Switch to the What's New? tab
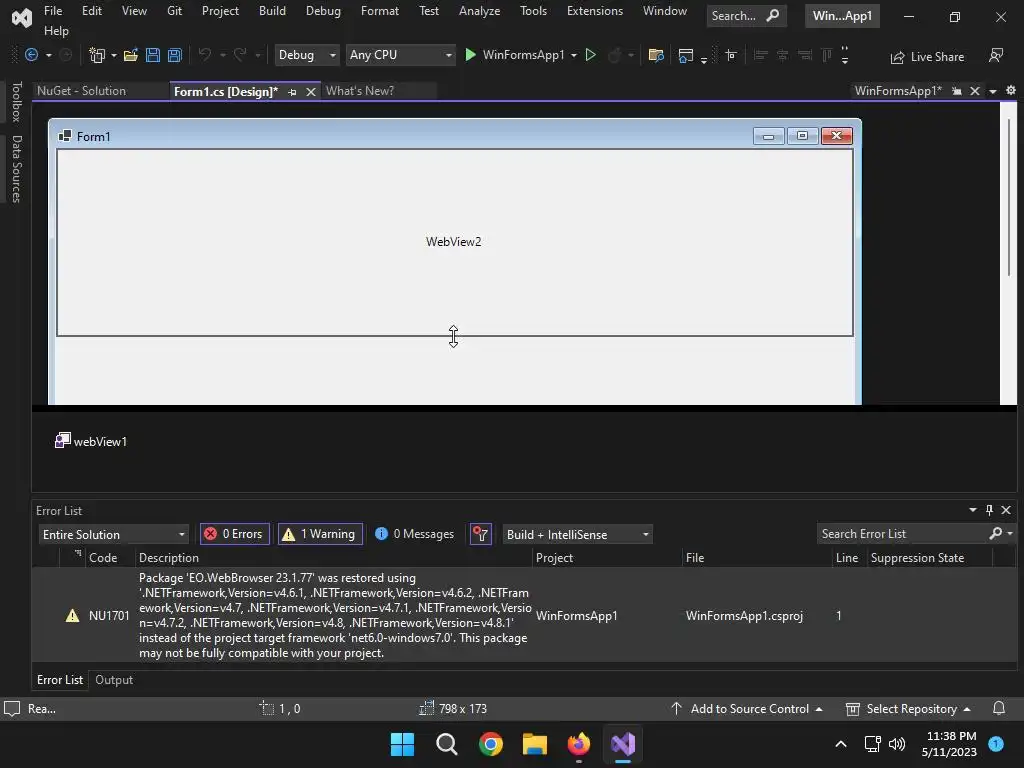1024x768 pixels. tap(360, 91)
